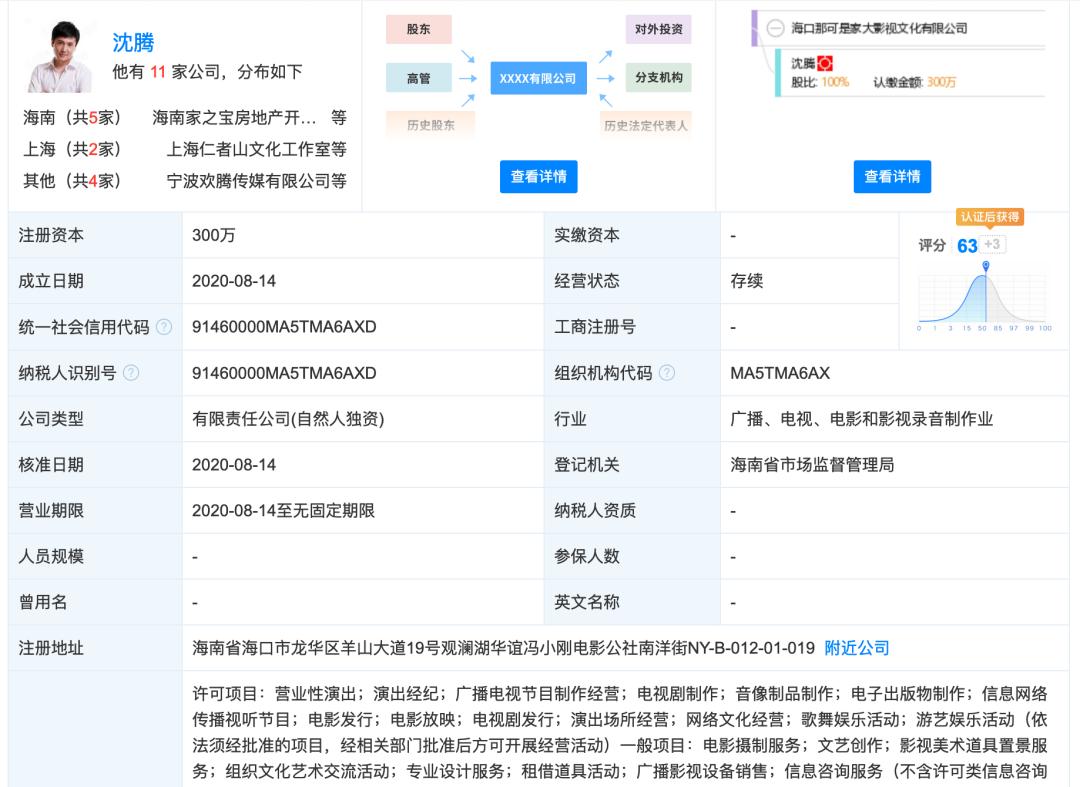
Task: Click 查看详情 under the company relation diagram
Action: coord(539,176)
